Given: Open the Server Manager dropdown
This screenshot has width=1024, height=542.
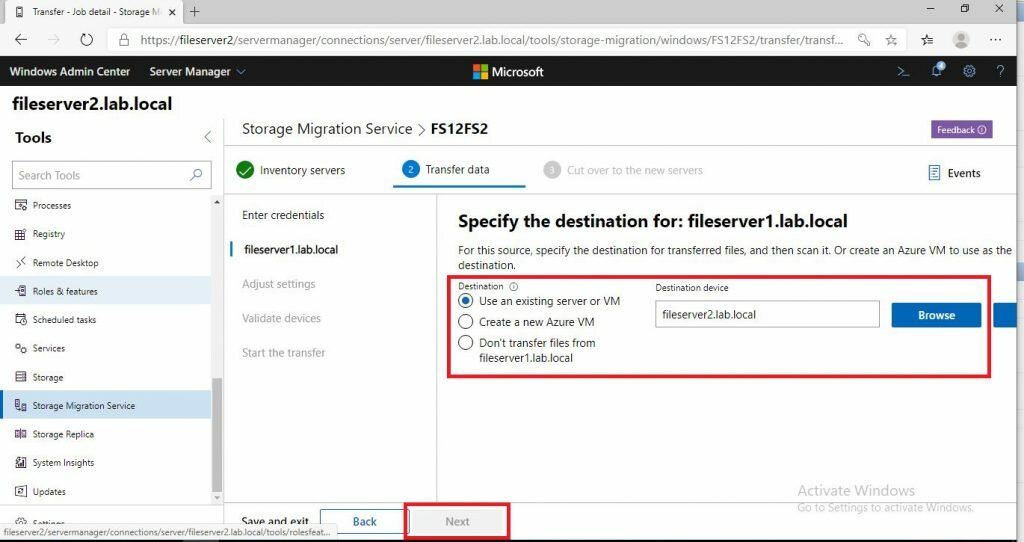Looking at the screenshot, I should [x=197, y=72].
